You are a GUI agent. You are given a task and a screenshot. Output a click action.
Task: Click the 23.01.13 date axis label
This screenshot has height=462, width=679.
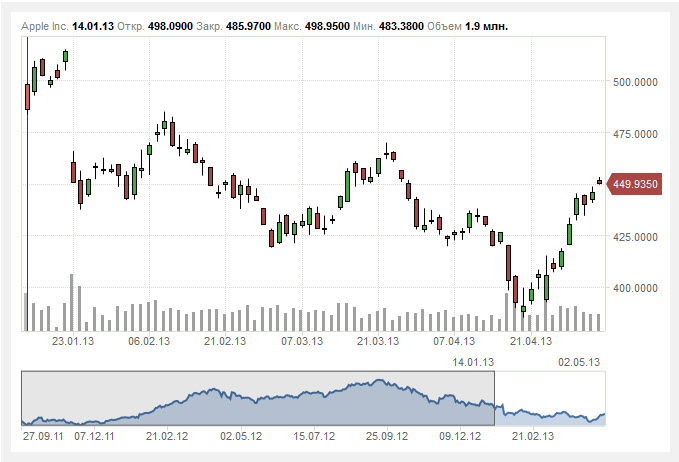coord(73,341)
